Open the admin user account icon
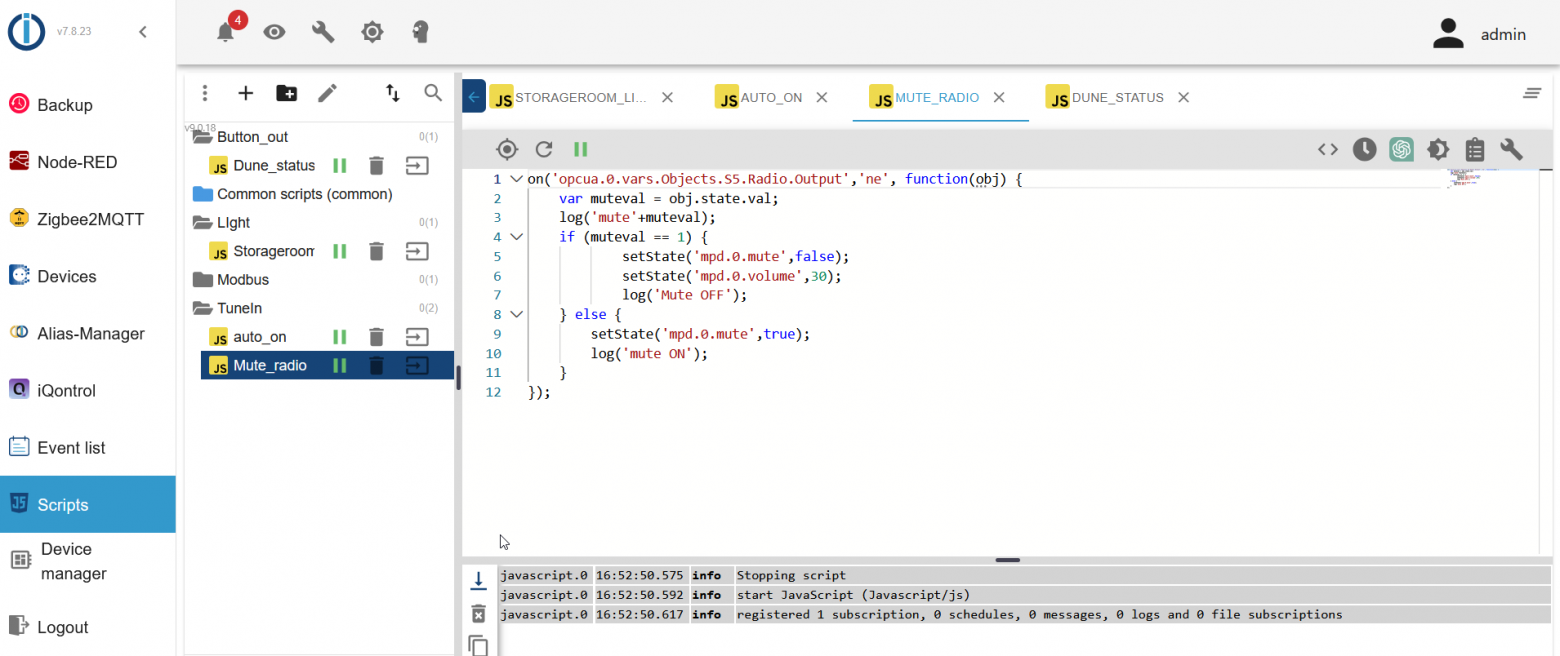1560x656 pixels. point(1447,33)
